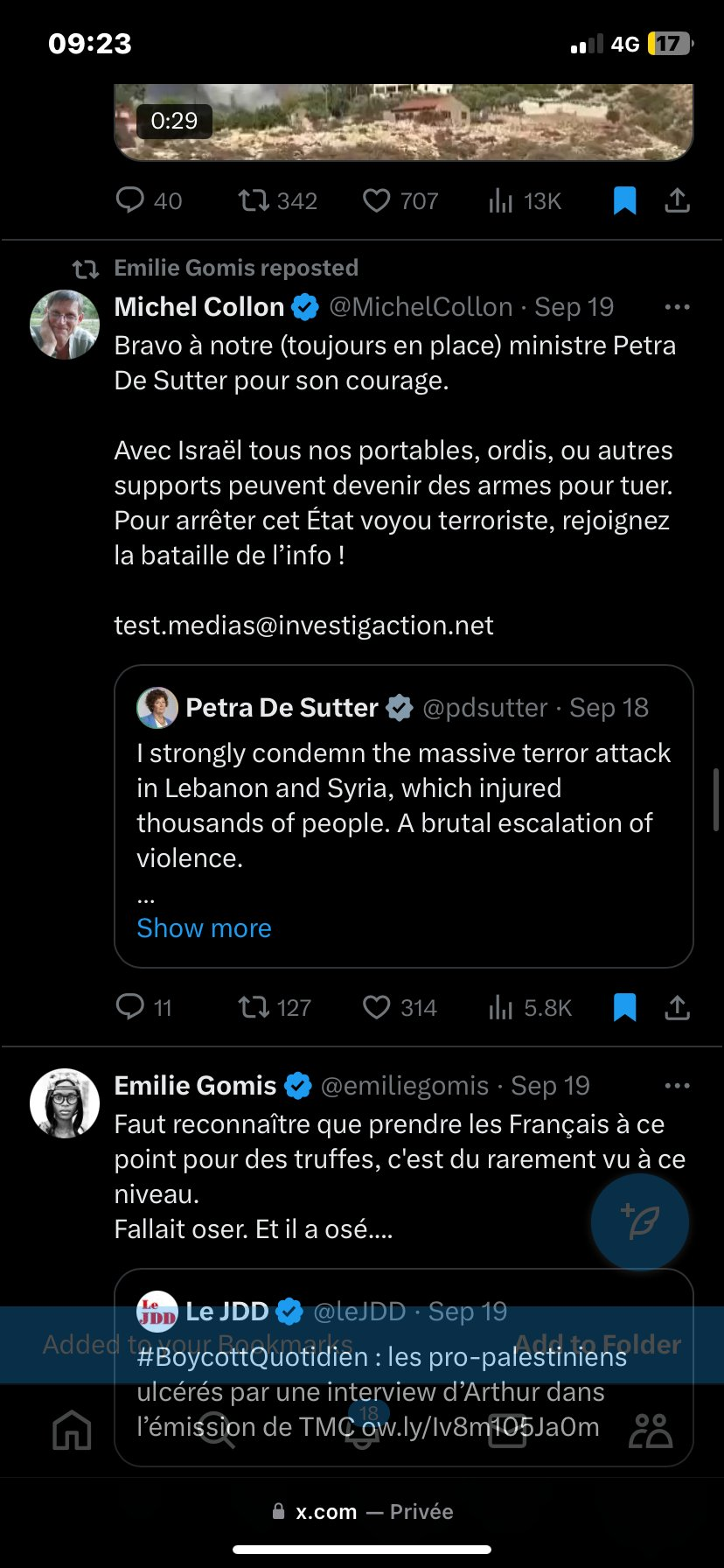Viewport: 724px width, 1568px height.
Task: Repost the video post with 342 reposts
Action: (254, 200)
